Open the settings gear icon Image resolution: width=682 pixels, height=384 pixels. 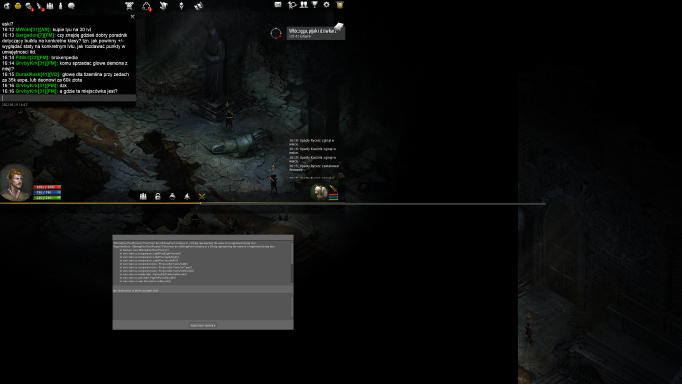click(x=326, y=5)
